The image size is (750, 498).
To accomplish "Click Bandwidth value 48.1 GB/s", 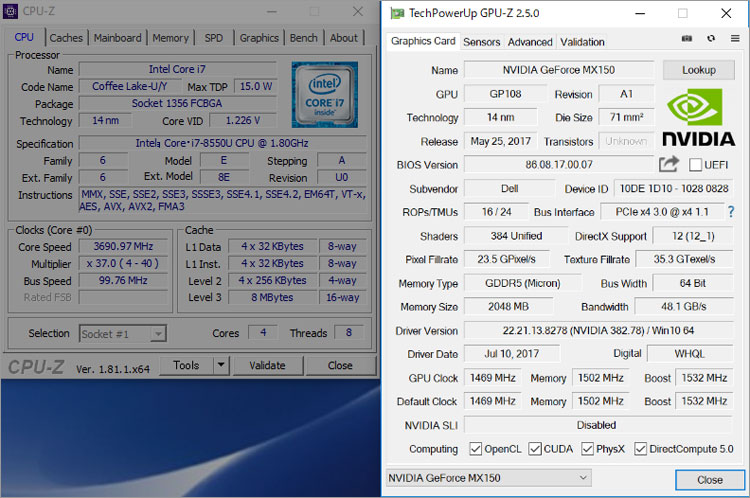I will coord(684,306).
